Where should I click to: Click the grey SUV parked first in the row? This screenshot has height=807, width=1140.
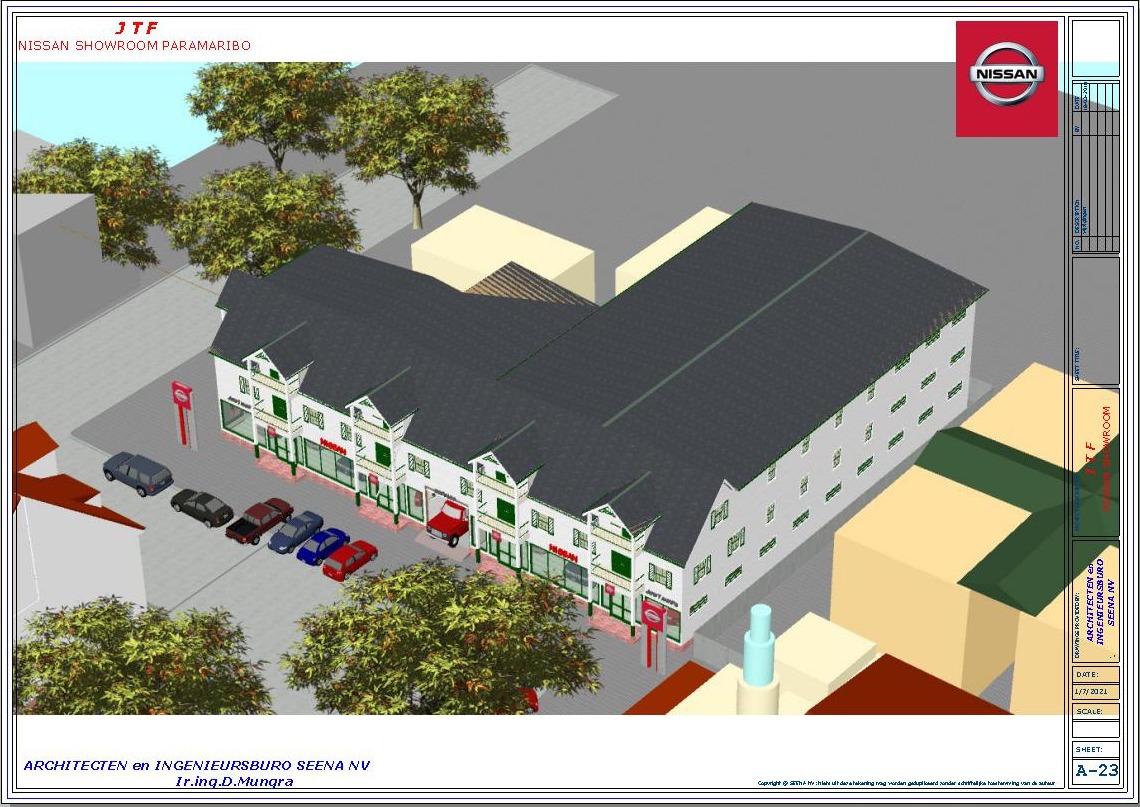tap(138, 473)
